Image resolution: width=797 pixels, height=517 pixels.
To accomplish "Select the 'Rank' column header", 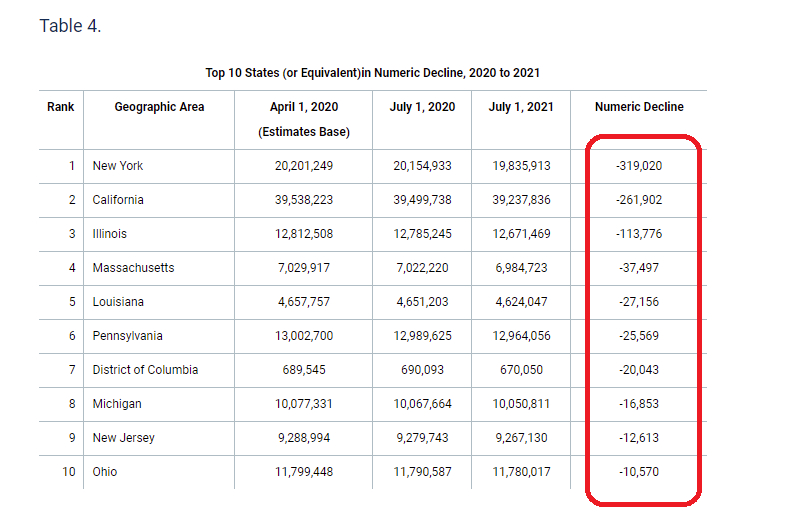I will (61, 107).
